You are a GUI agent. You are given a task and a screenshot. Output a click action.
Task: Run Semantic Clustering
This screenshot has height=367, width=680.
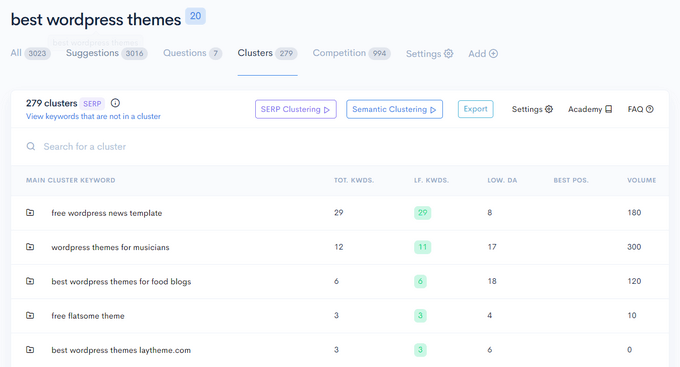pyautogui.click(x=394, y=109)
